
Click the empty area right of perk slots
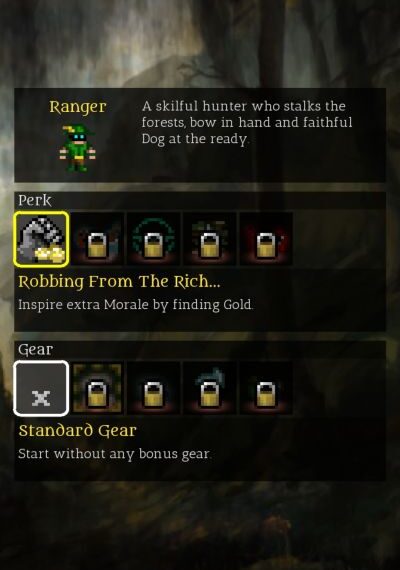point(339,239)
